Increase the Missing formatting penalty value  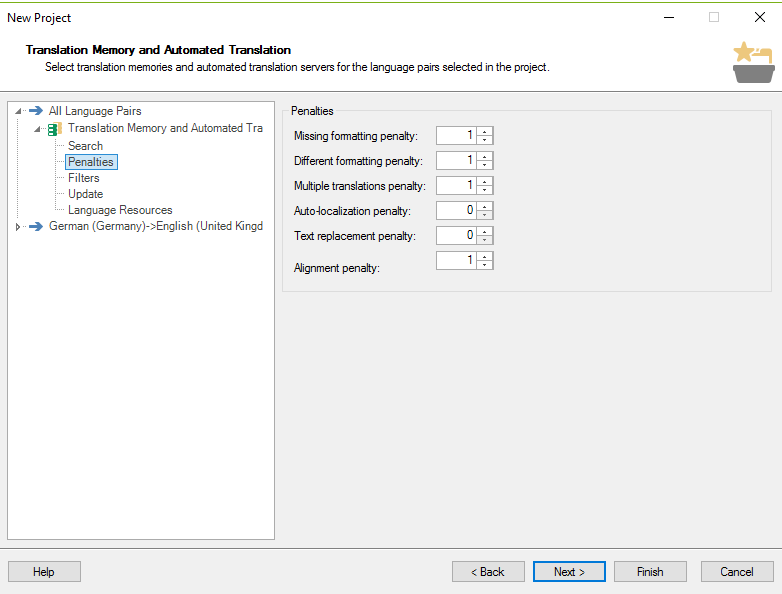point(484,131)
